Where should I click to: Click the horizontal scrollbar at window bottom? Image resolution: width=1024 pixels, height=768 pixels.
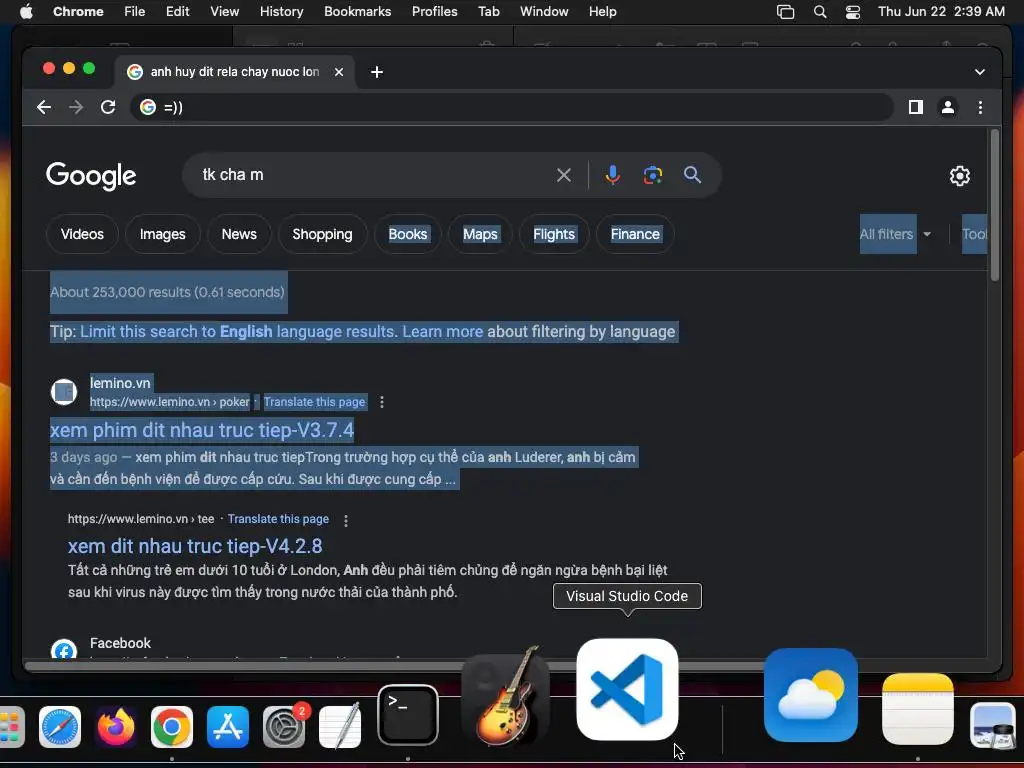pyautogui.click(x=392, y=666)
